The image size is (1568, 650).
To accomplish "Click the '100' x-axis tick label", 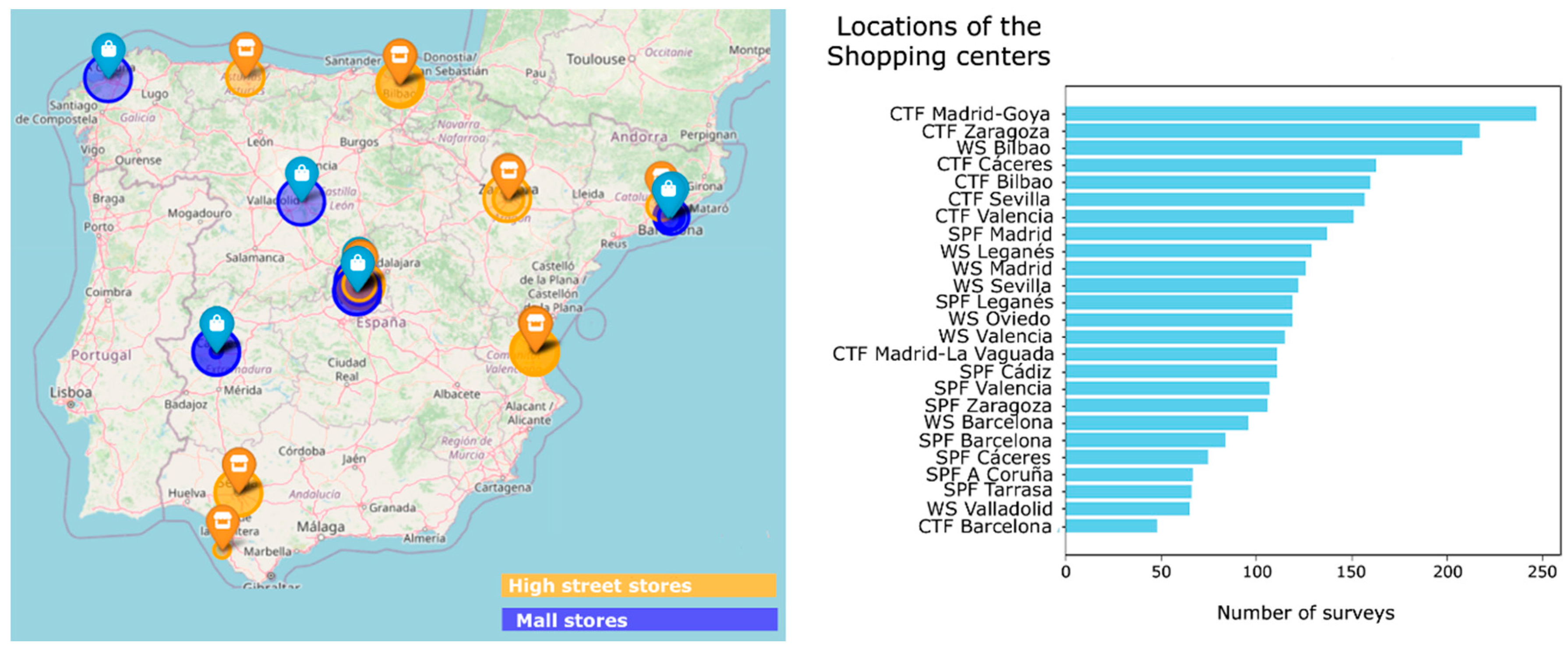I will pos(1256,572).
